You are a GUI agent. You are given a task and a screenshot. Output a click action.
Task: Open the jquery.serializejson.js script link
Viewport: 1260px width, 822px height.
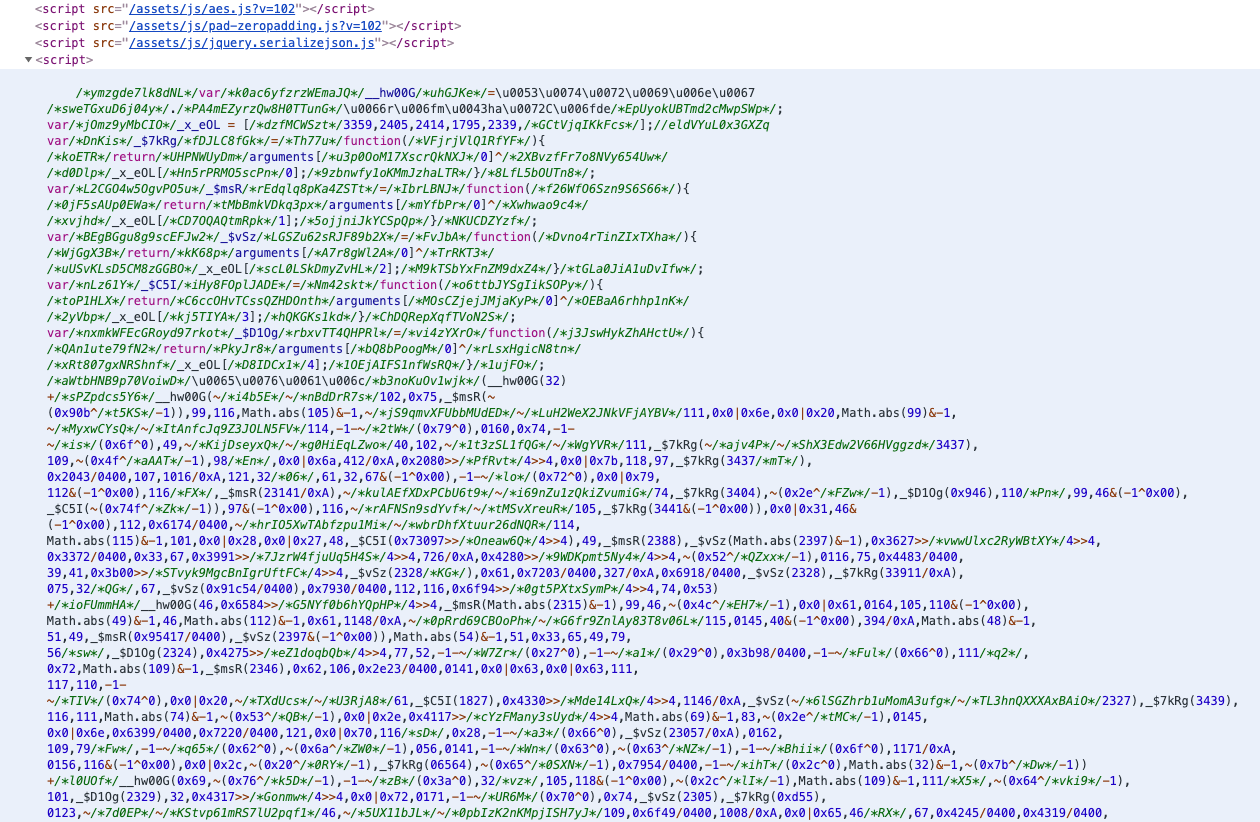[x=250, y=42]
